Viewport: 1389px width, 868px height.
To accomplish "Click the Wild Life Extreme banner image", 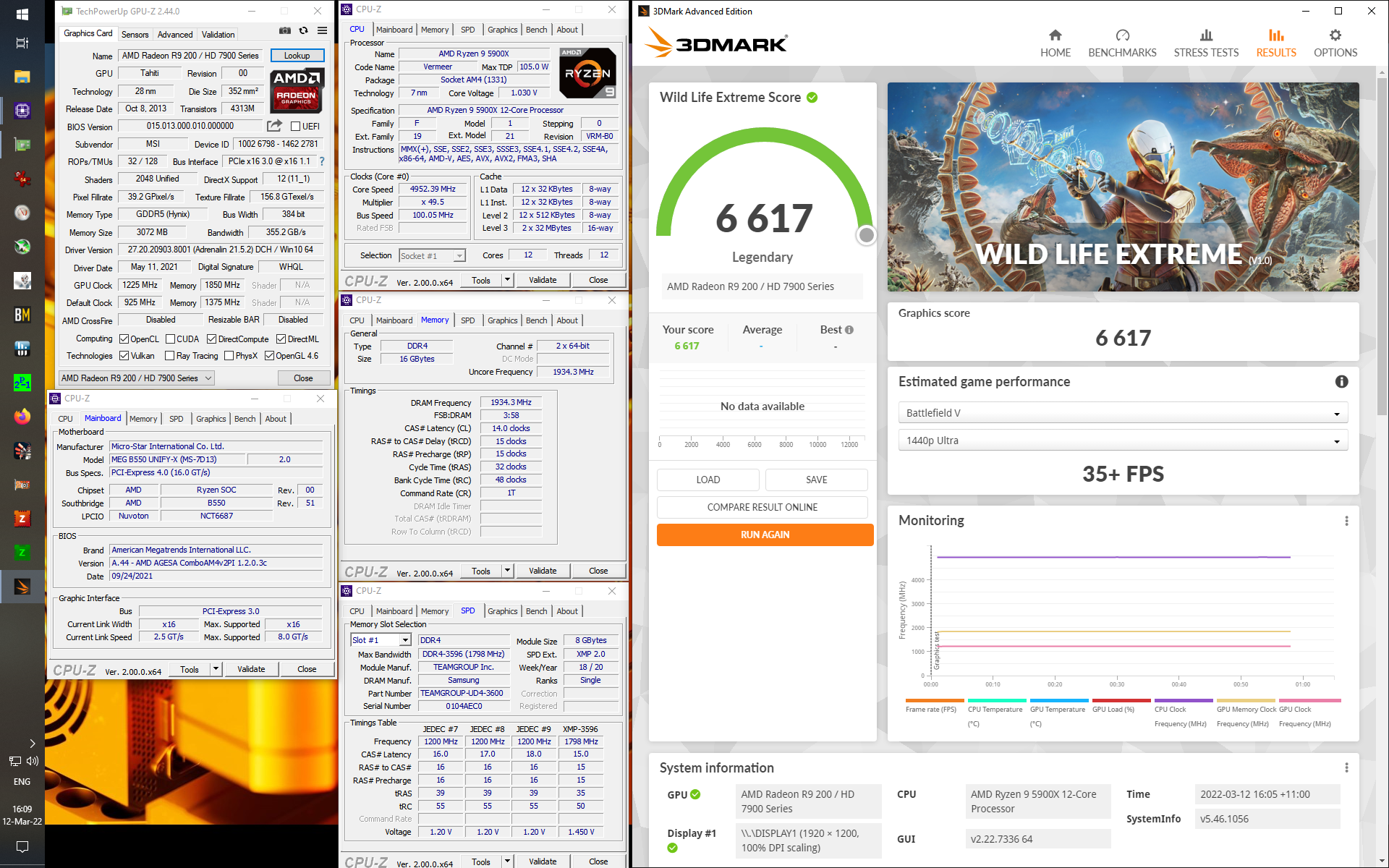I will [x=1123, y=187].
